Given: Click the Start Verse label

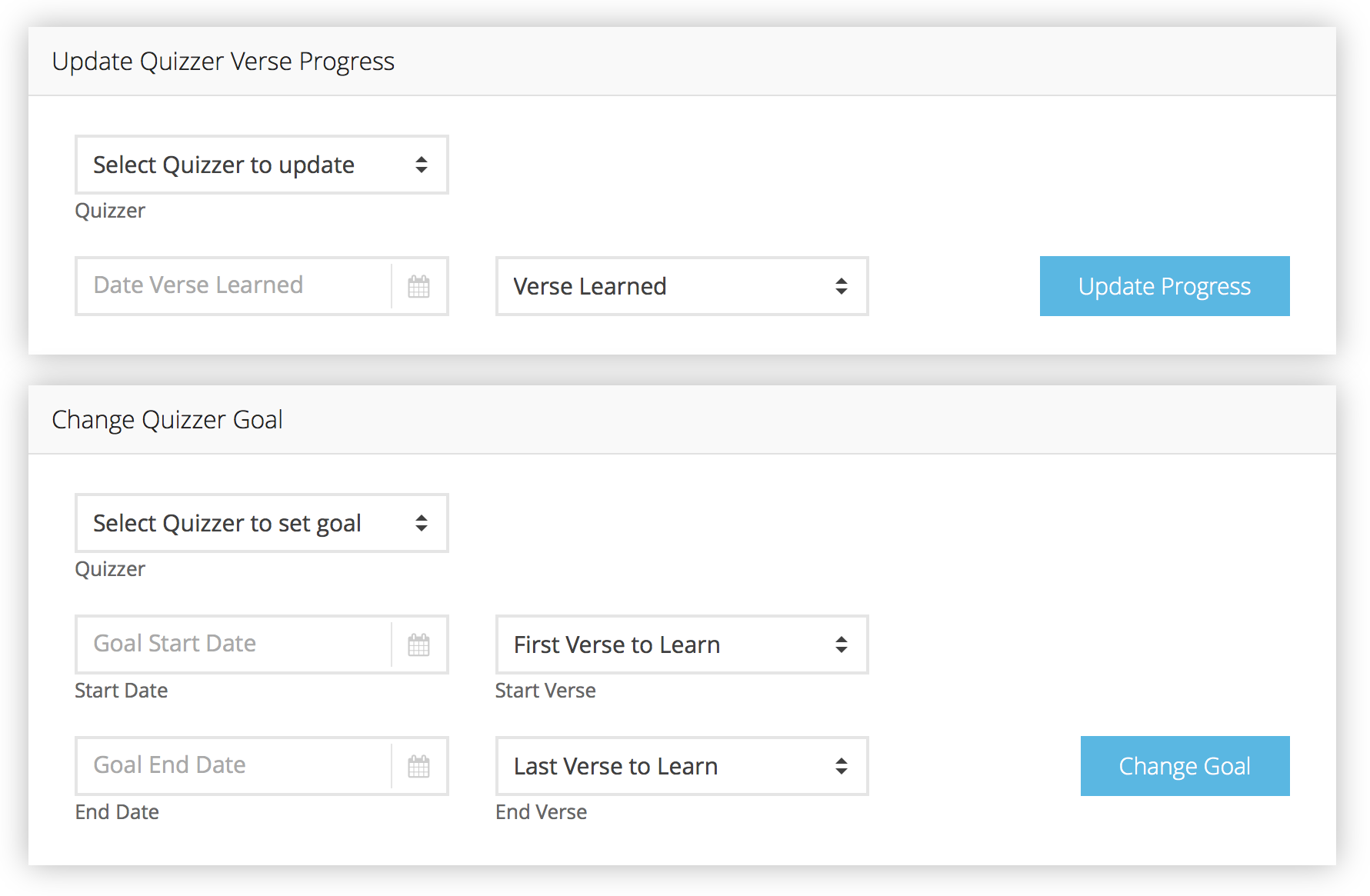Looking at the screenshot, I should (545, 691).
